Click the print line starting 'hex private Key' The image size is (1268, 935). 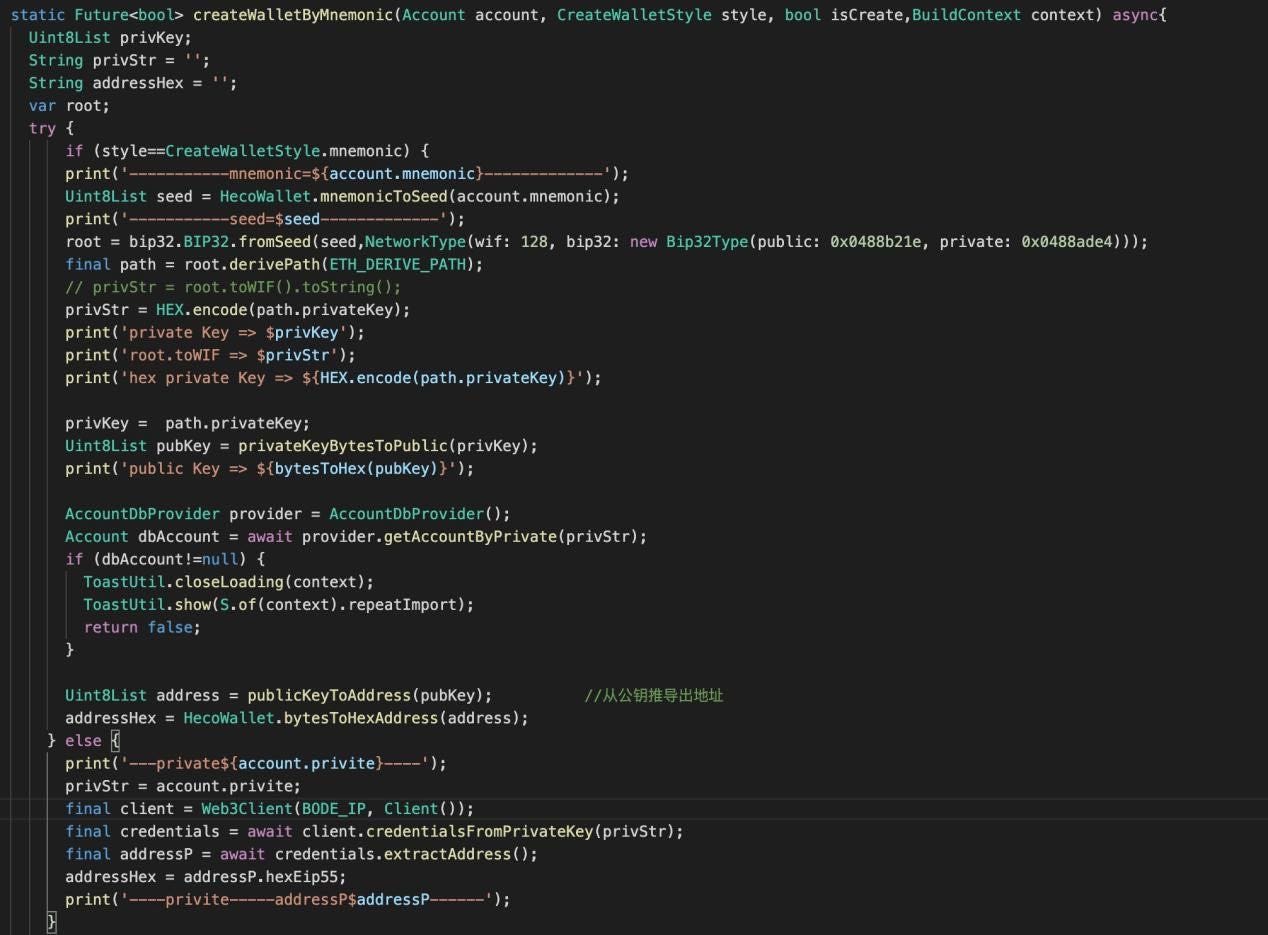(x=334, y=377)
